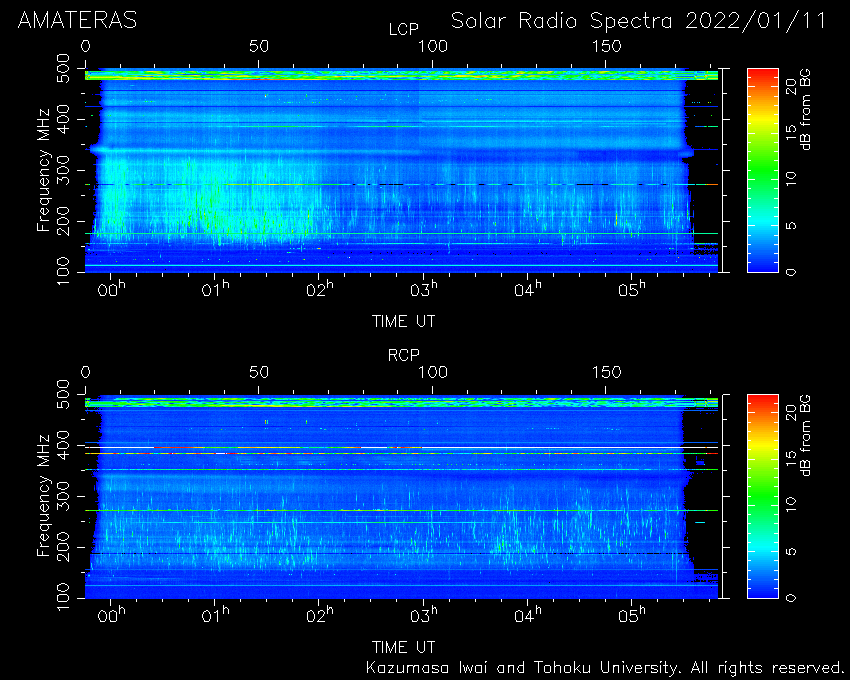Click the 02h tick label under RCP plot

319,615
